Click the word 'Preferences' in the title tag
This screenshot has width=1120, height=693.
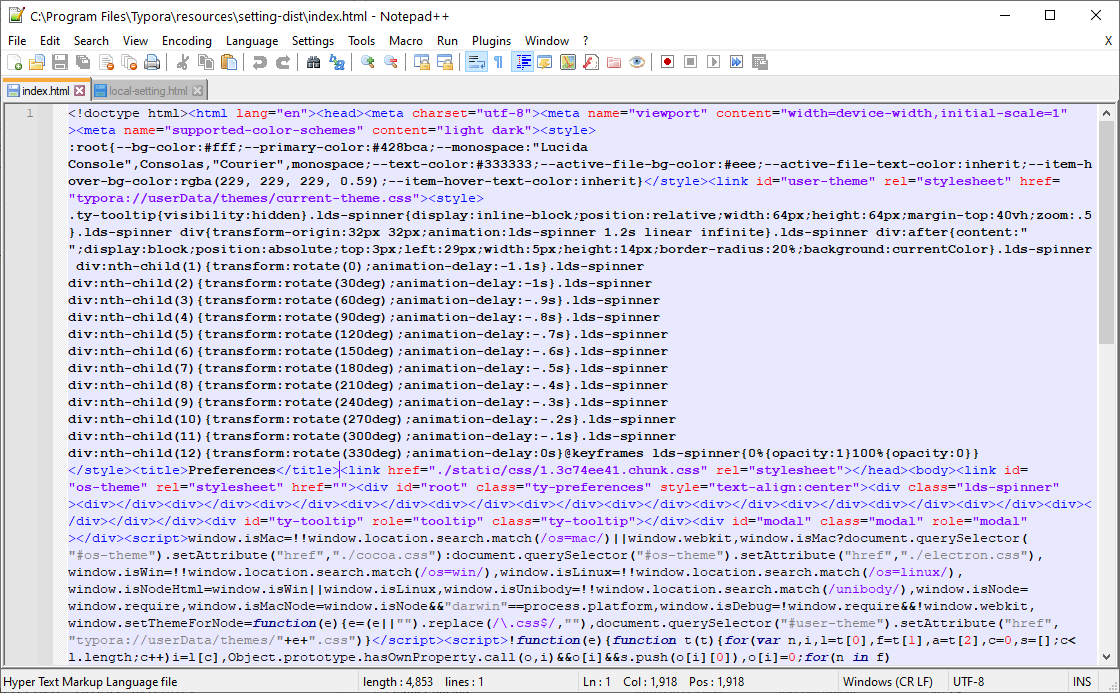click(x=232, y=470)
